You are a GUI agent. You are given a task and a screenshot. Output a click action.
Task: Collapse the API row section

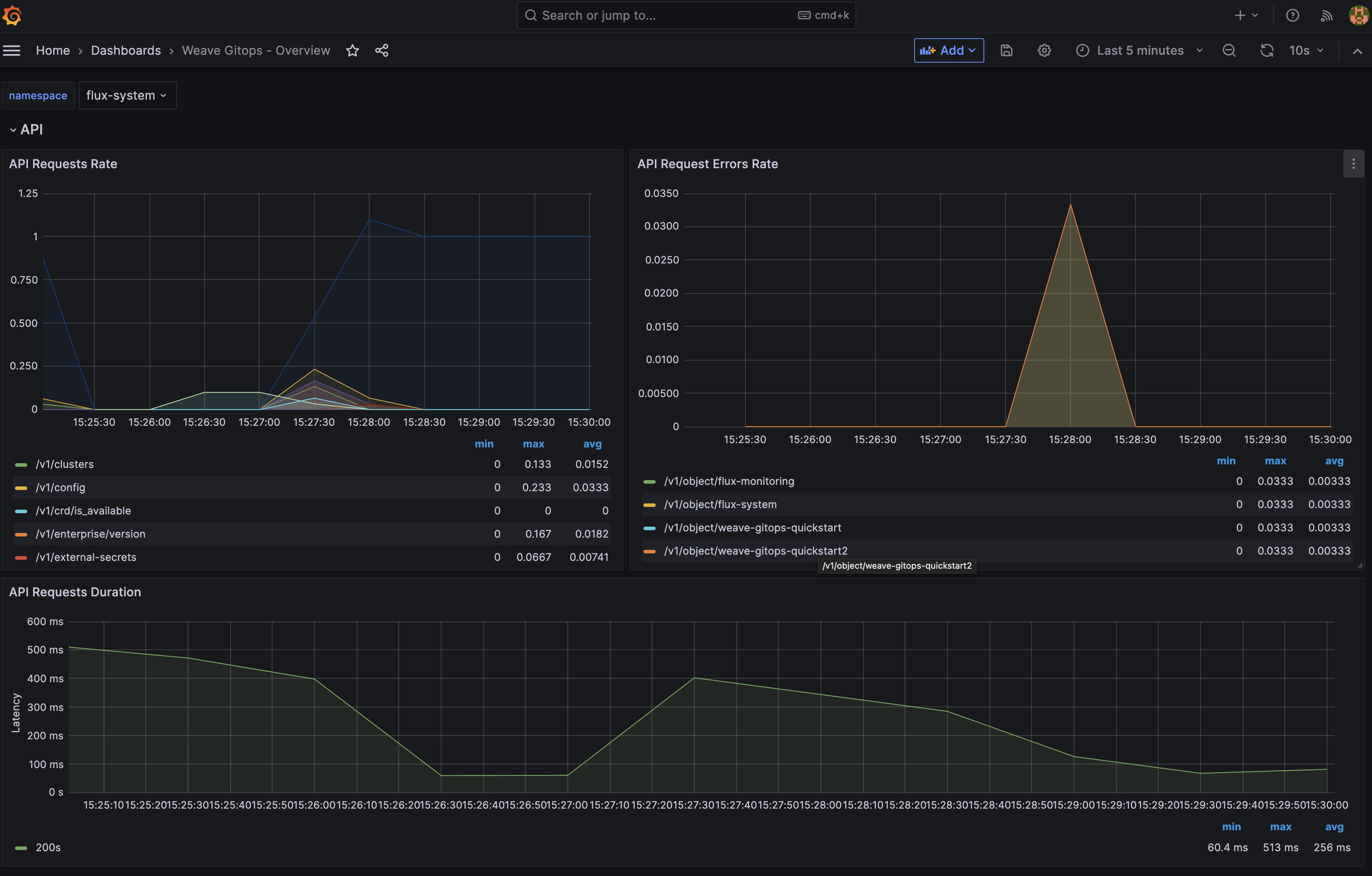coord(26,130)
